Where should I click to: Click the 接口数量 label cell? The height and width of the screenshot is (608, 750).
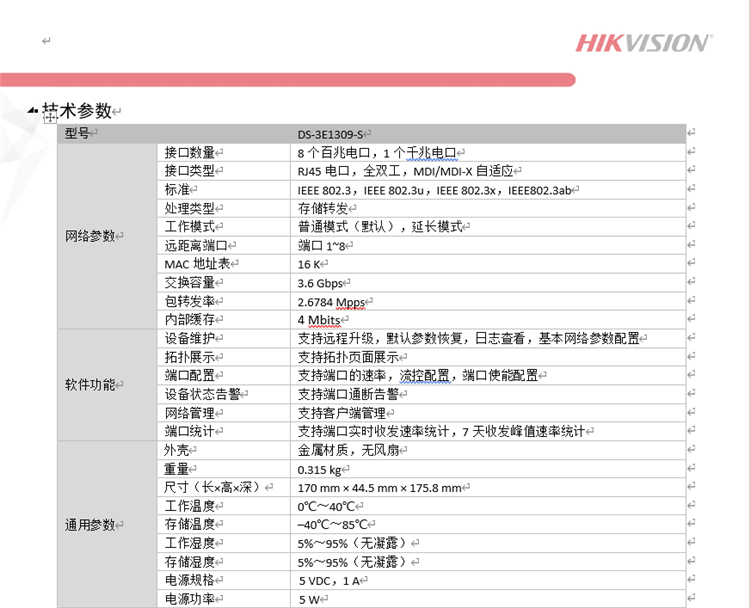[x=223, y=153]
